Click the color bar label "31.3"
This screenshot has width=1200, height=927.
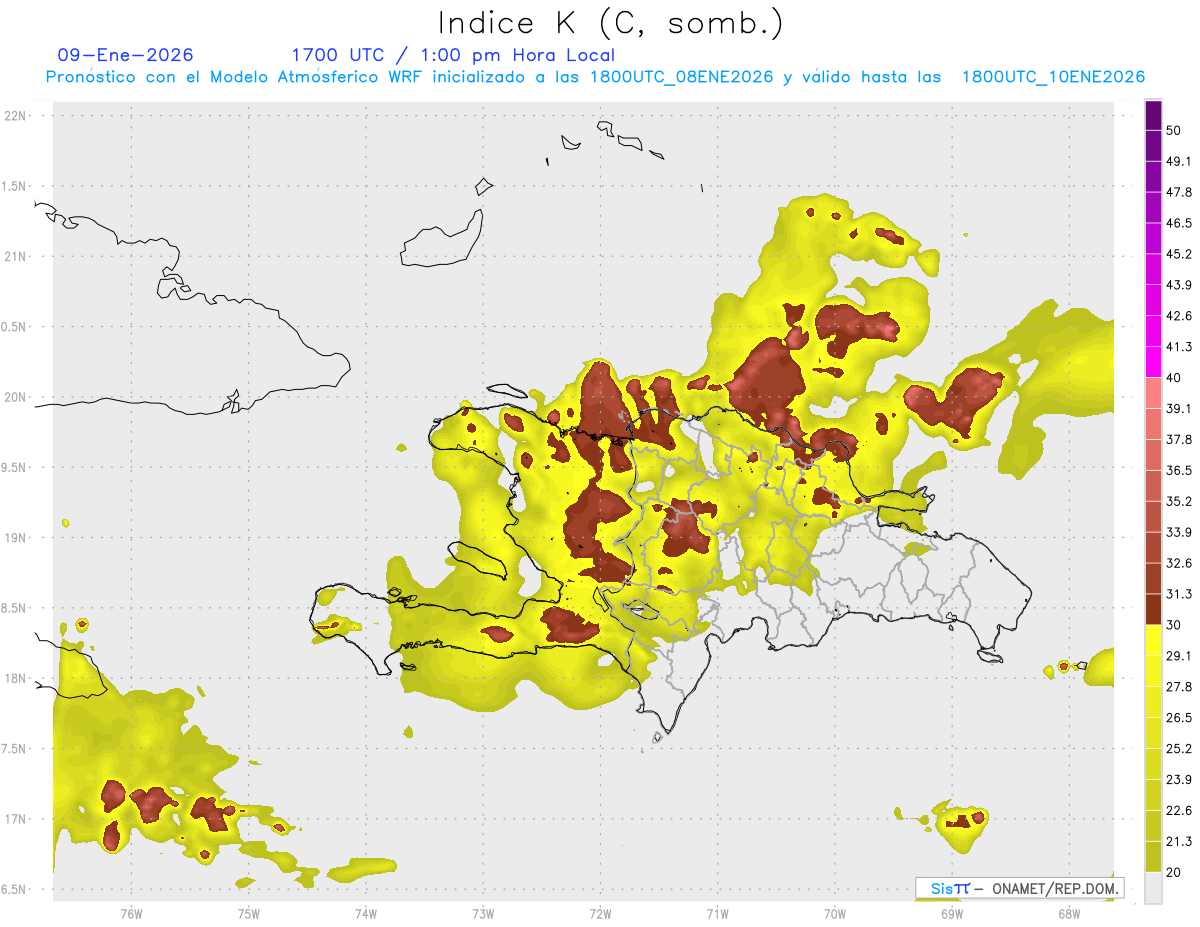pos(1179,594)
